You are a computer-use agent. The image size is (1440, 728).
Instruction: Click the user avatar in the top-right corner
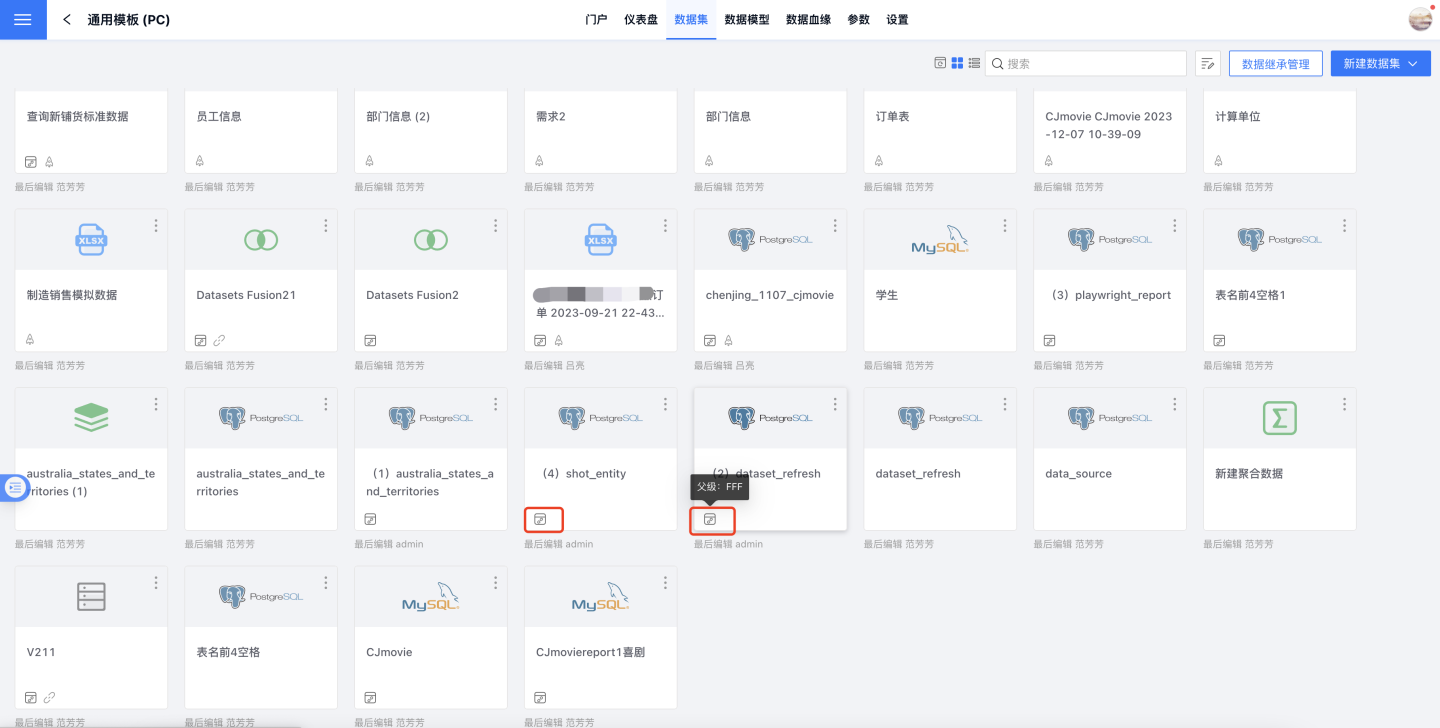pos(1420,19)
